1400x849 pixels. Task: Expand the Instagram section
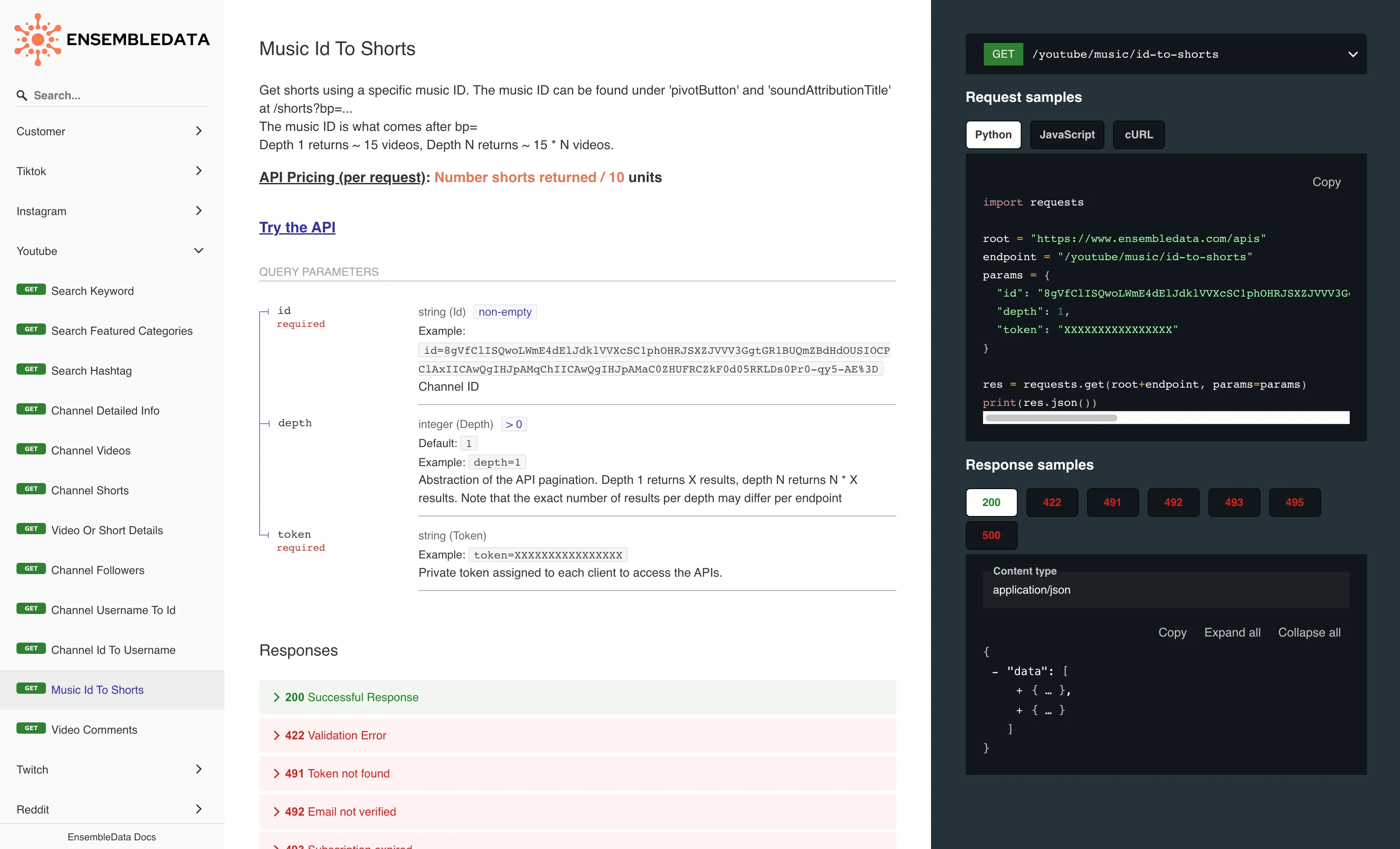click(x=112, y=211)
